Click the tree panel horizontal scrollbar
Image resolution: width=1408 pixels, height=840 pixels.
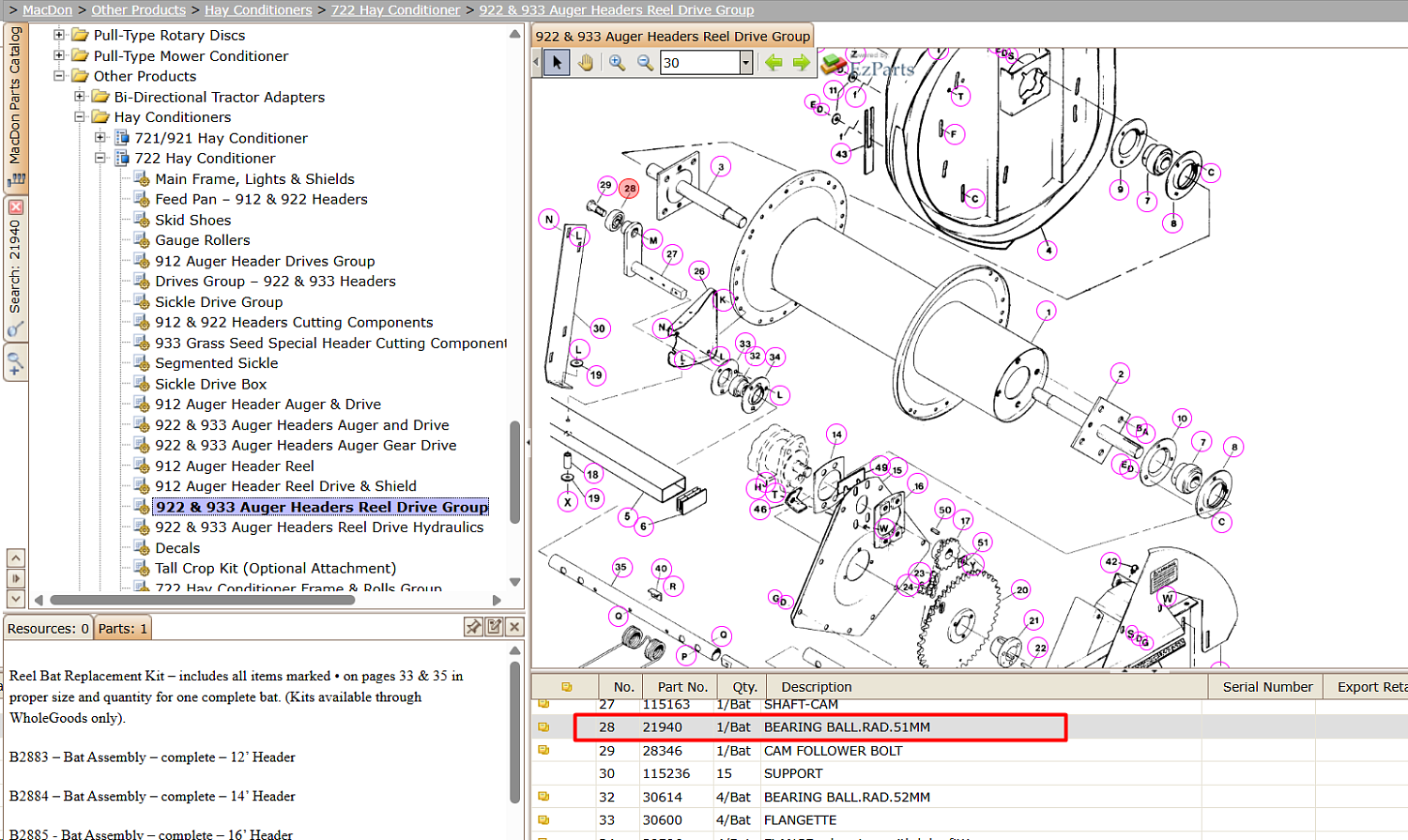(x=202, y=600)
